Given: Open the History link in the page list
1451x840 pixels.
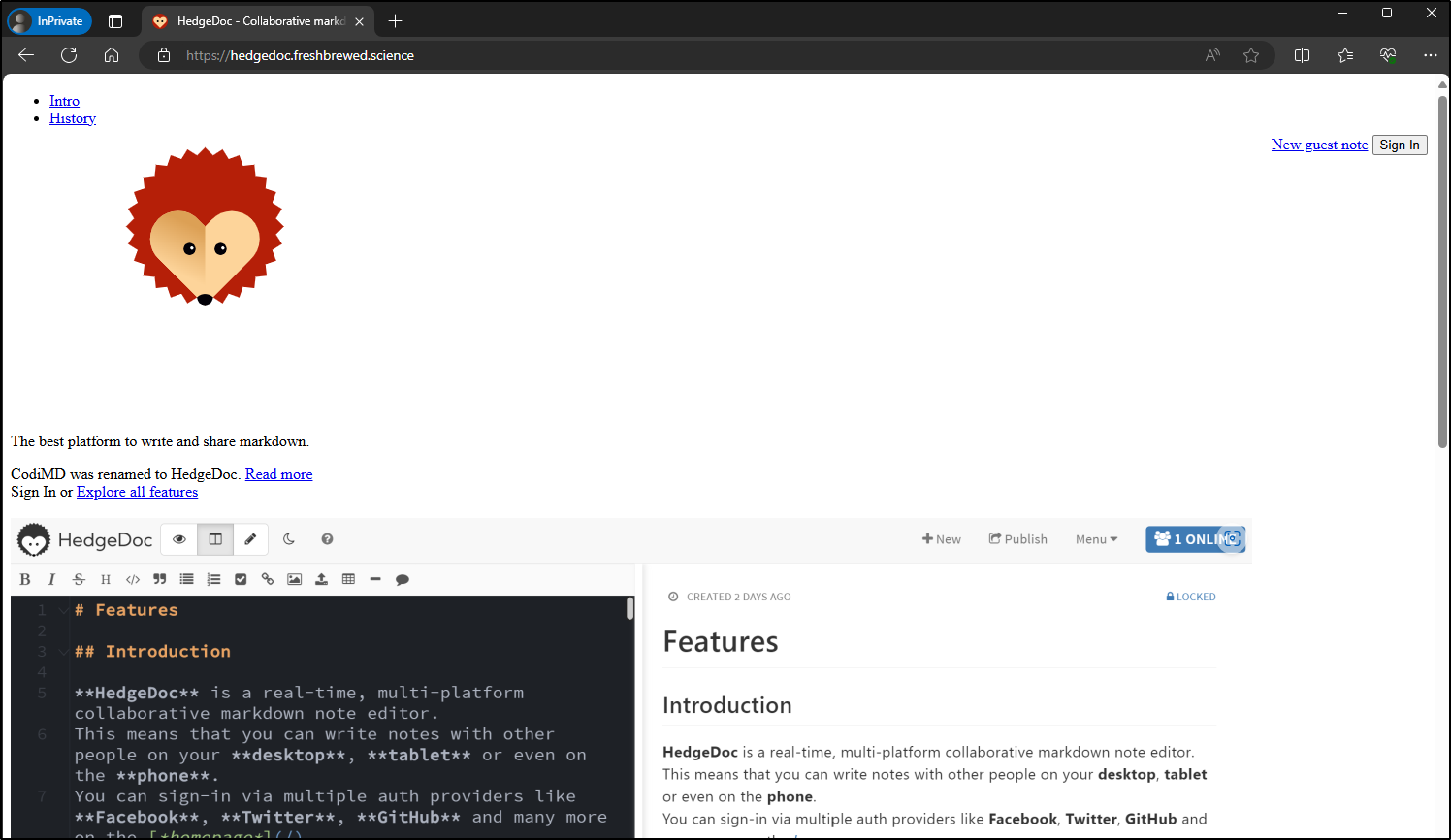Looking at the screenshot, I should pyautogui.click(x=73, y=118).
